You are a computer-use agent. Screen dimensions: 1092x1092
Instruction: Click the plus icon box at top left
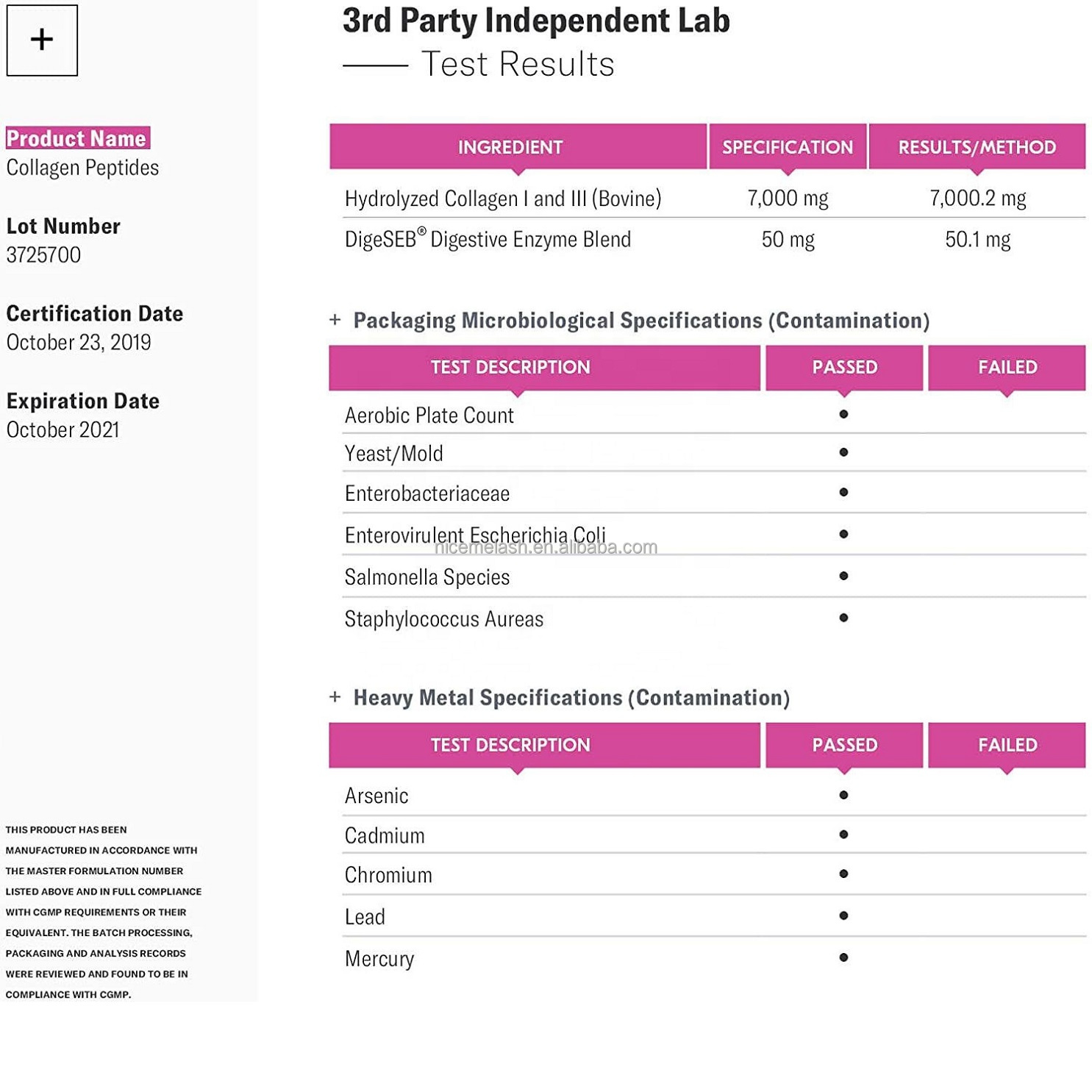tap(42, 40)
